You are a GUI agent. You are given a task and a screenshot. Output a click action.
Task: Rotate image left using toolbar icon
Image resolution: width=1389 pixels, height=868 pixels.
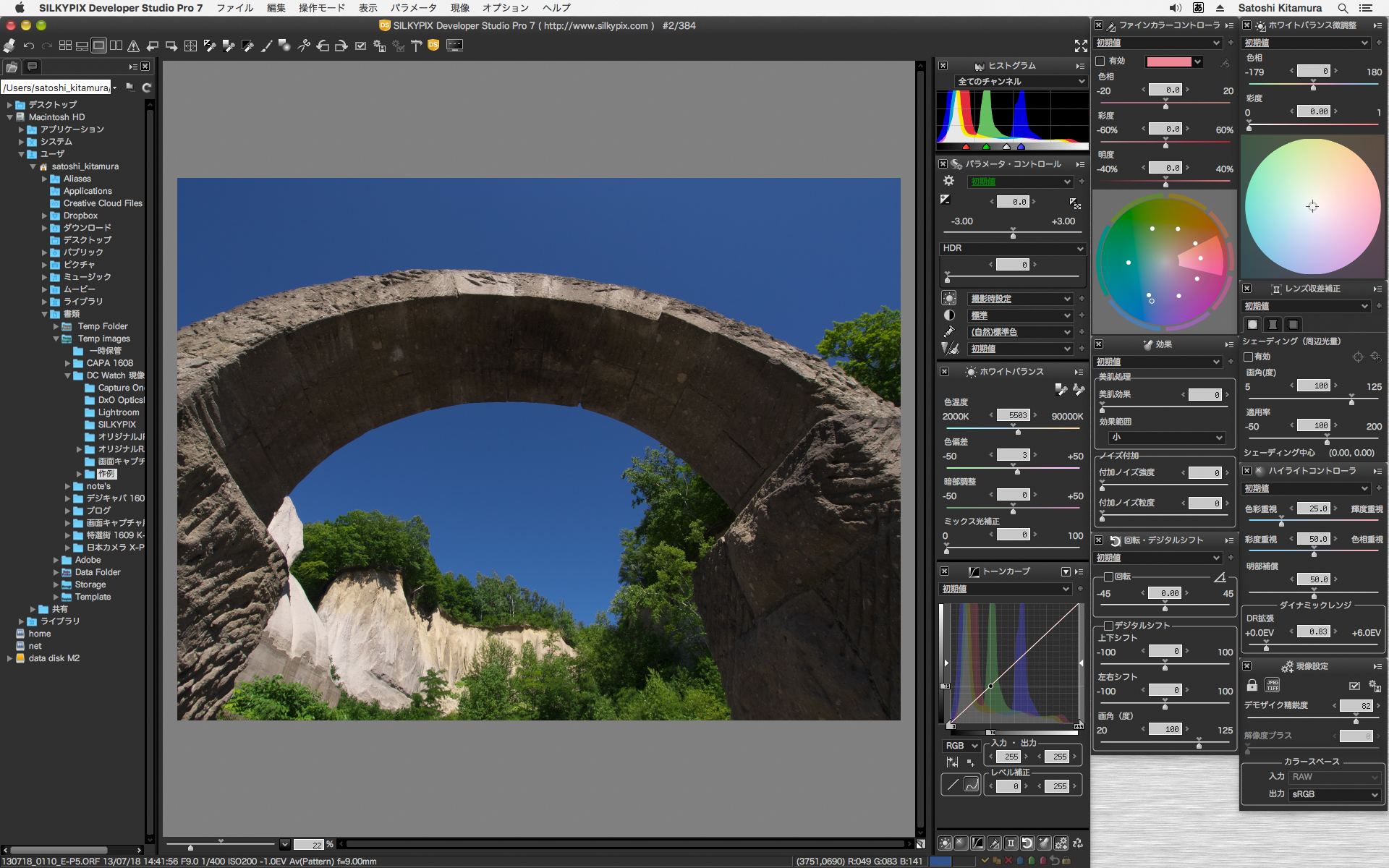coord(323,46)
